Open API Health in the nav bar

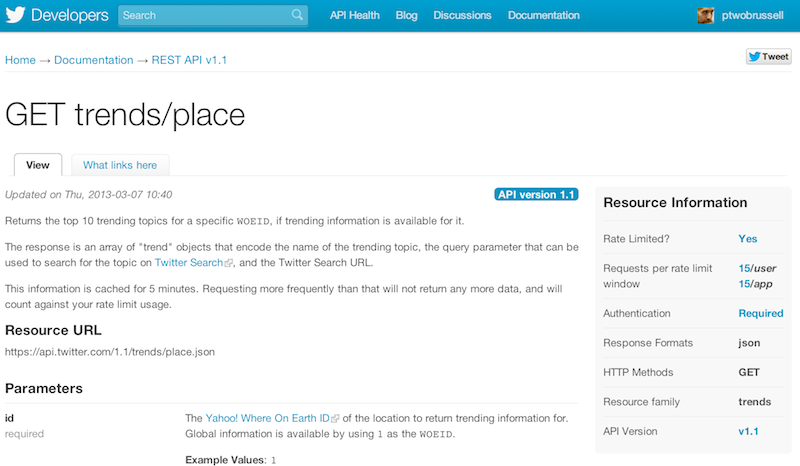tap(355, 15)
